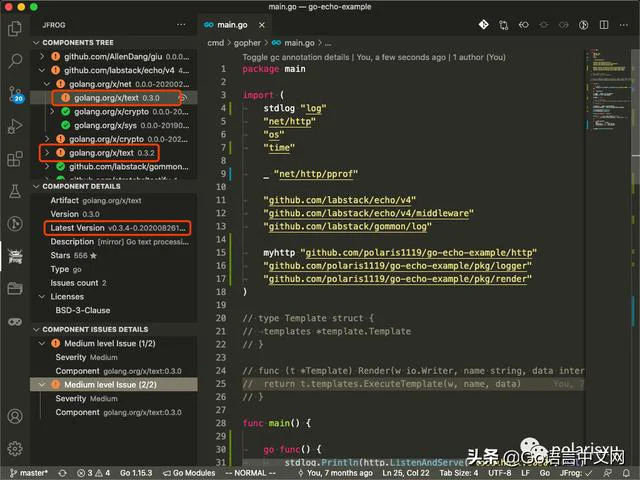
Task: Switch to the main.go tab
Action: click(232, 25)
